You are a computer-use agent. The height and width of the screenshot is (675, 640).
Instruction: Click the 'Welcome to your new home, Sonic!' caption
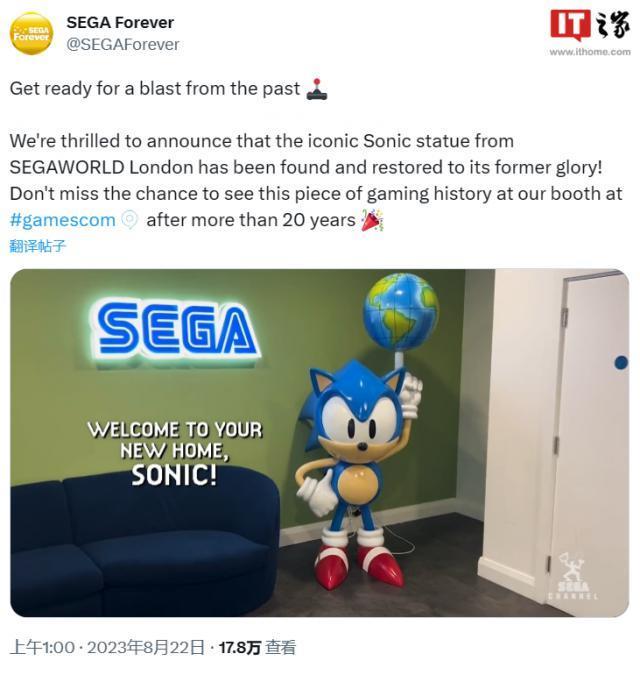(x=175, y=451)
